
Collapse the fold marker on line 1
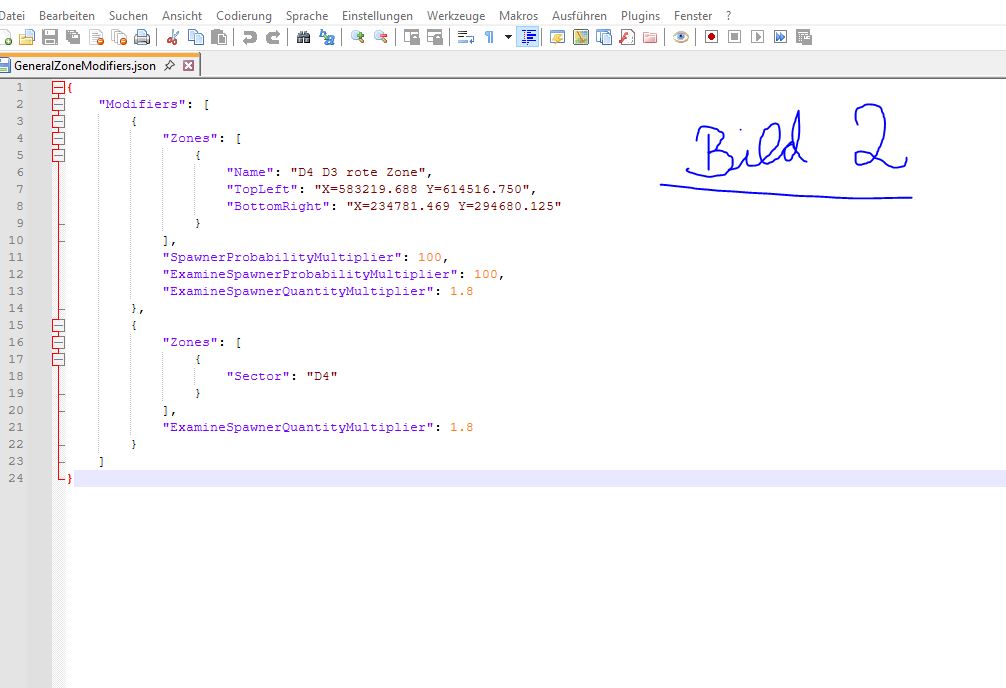tap(58, 87)
